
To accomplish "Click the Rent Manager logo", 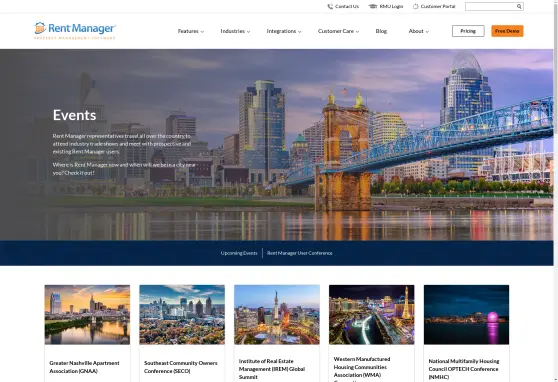I will (75, 31).
